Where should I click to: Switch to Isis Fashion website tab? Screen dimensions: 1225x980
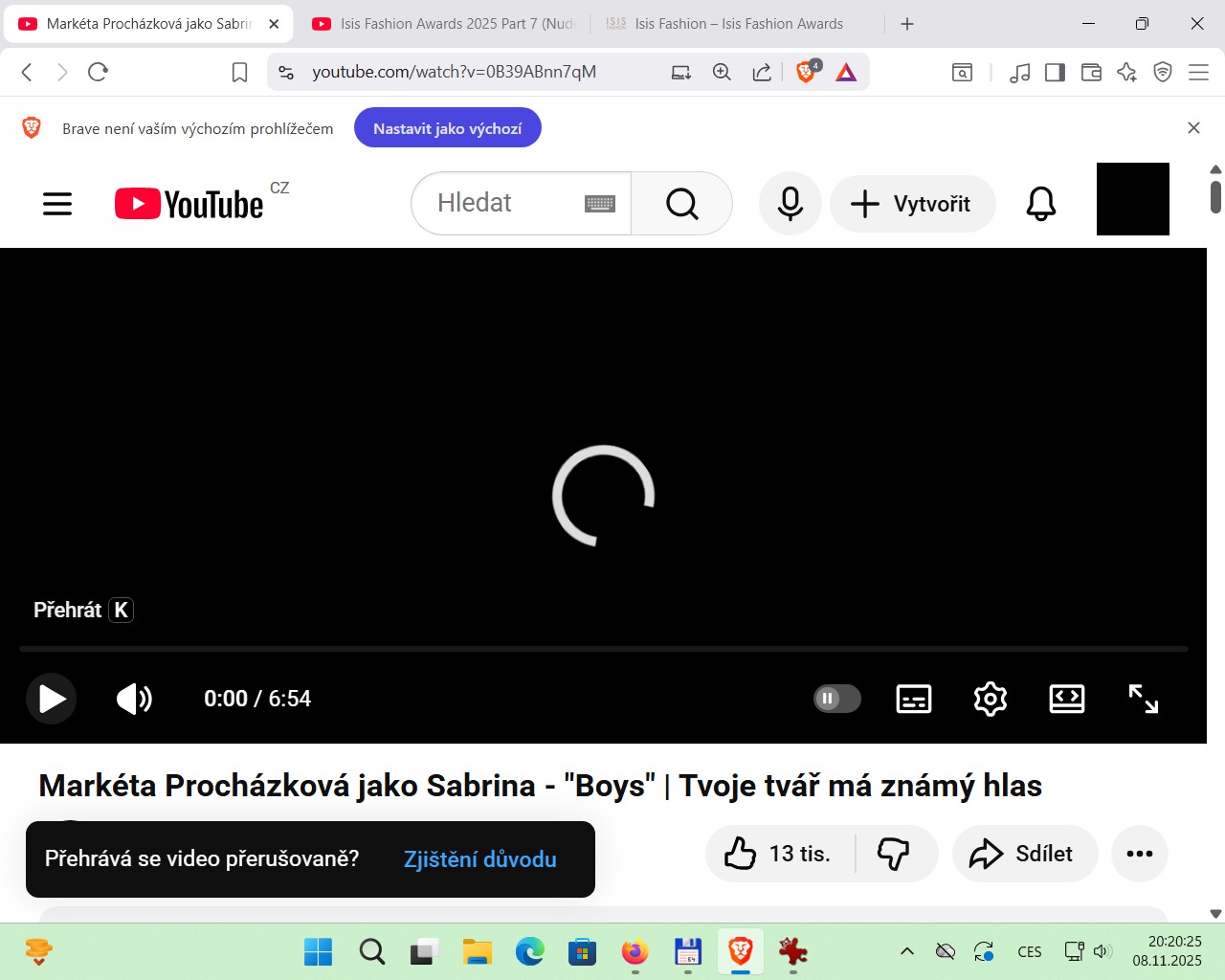click(737, 24)
